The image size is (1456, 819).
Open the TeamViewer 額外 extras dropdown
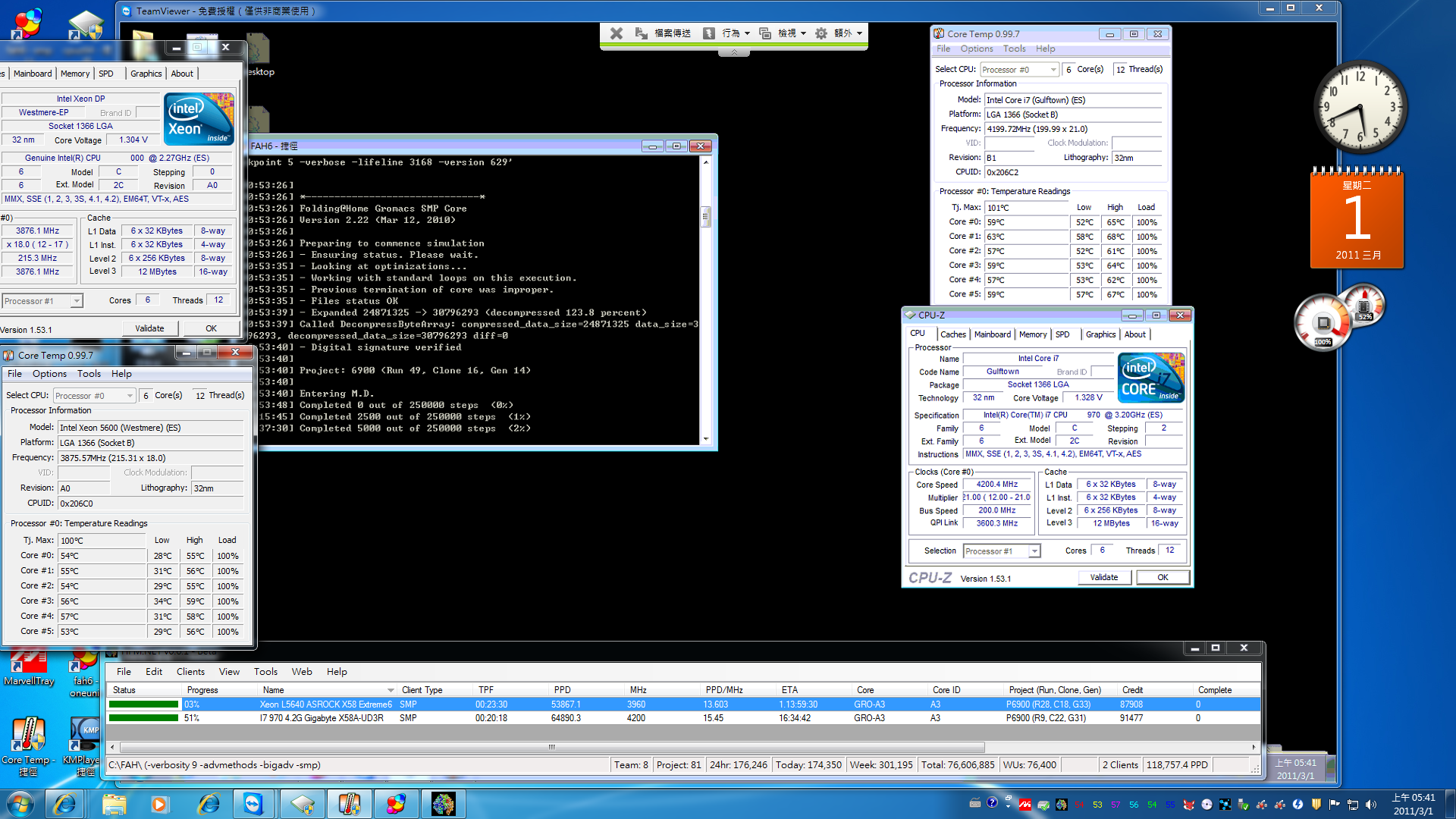coord(838,33)
